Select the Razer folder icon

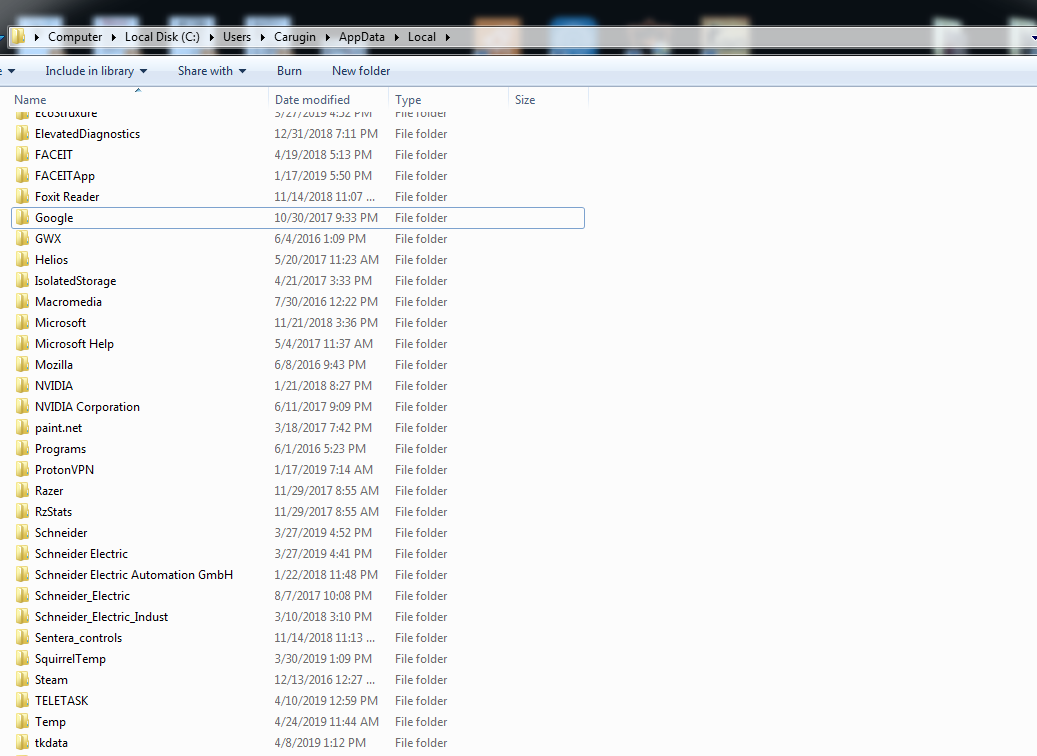[22, 491]
